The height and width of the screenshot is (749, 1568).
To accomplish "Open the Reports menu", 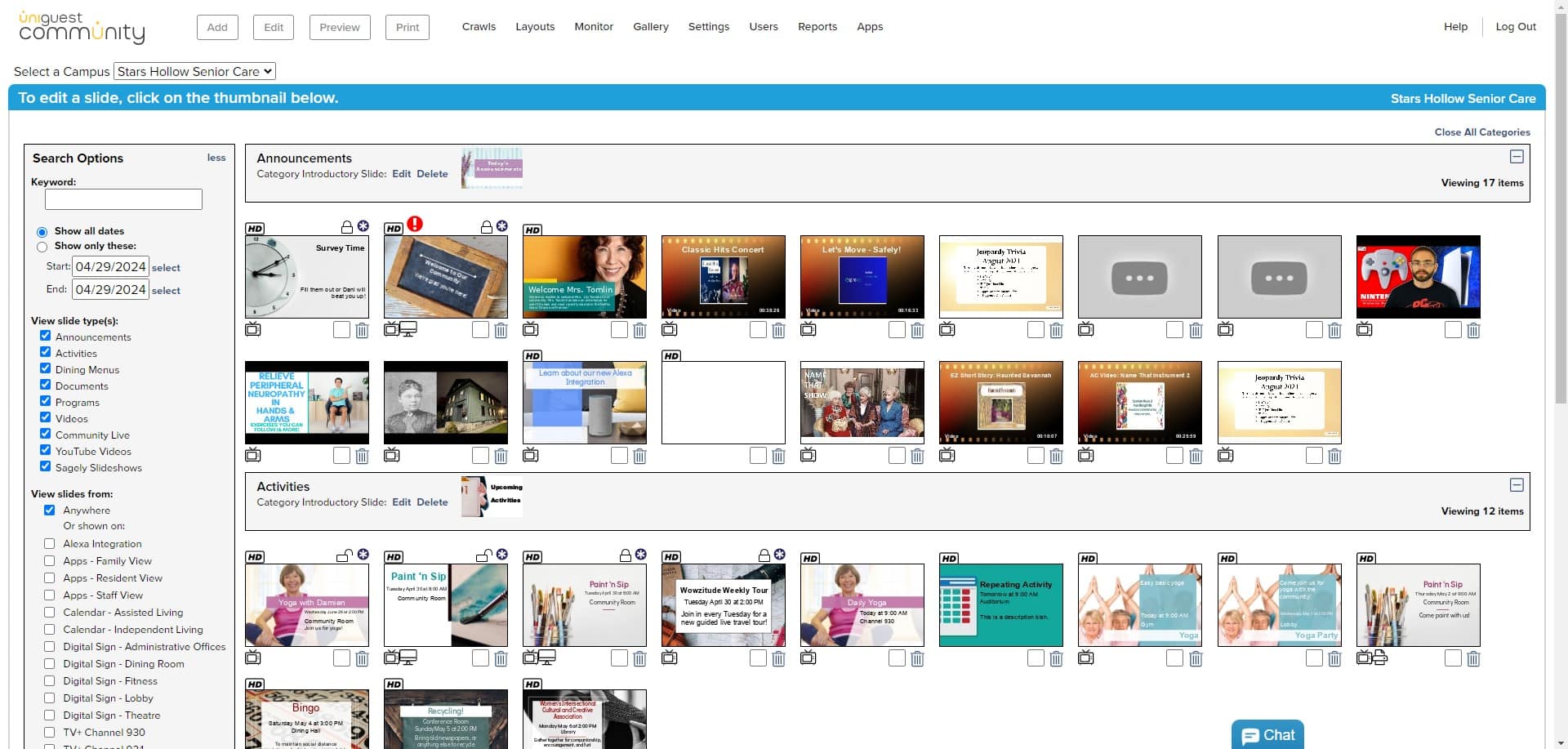I will click(817, 26).
